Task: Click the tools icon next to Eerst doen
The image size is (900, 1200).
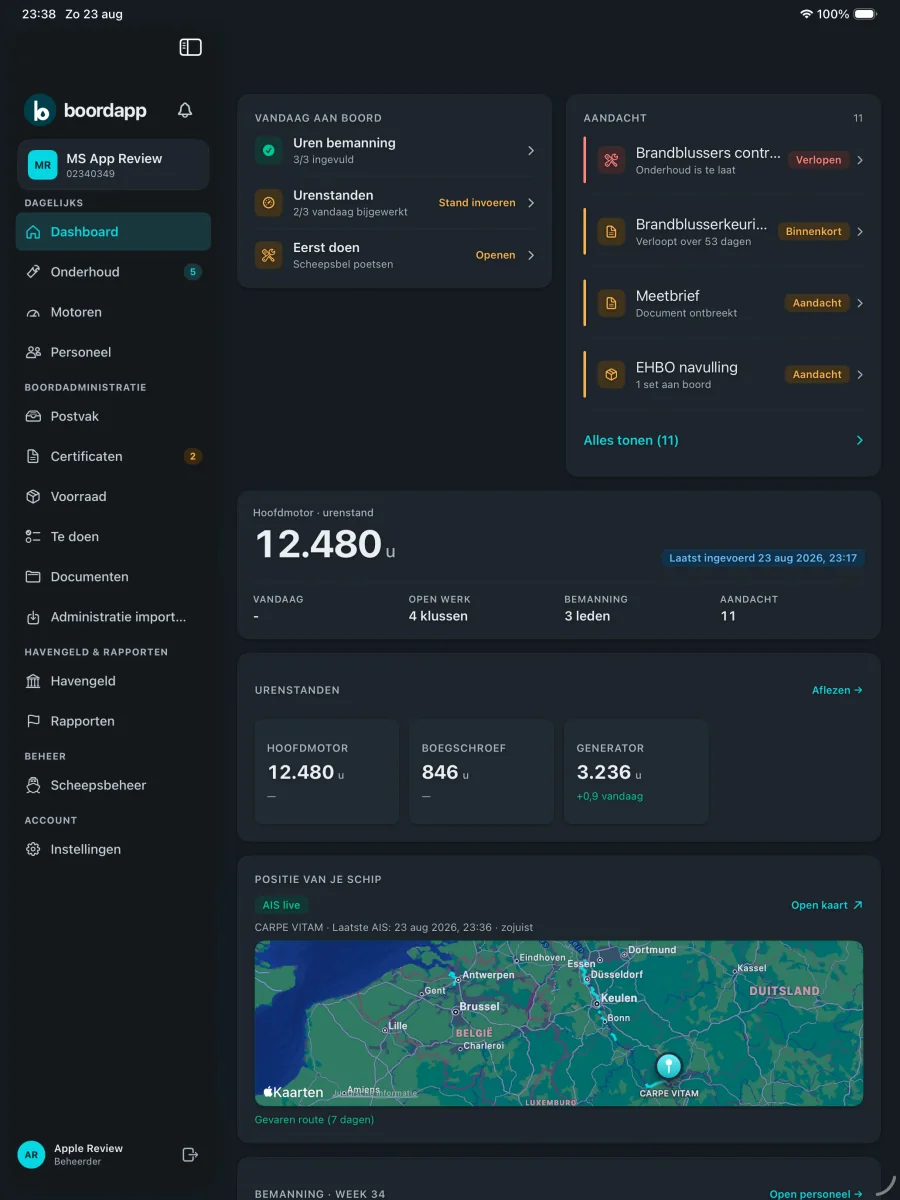Action: (268, 255)
